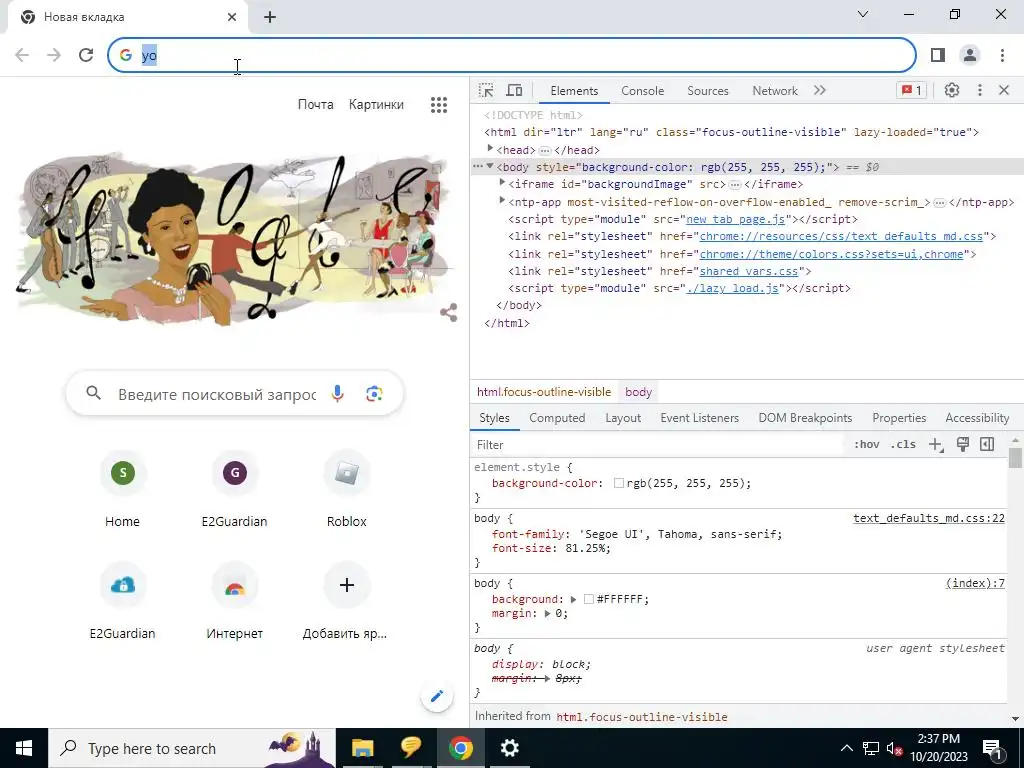1024x768 pixels.
Task: Click the customize Chrome pencil button
Action: click(x=437, y=696)
